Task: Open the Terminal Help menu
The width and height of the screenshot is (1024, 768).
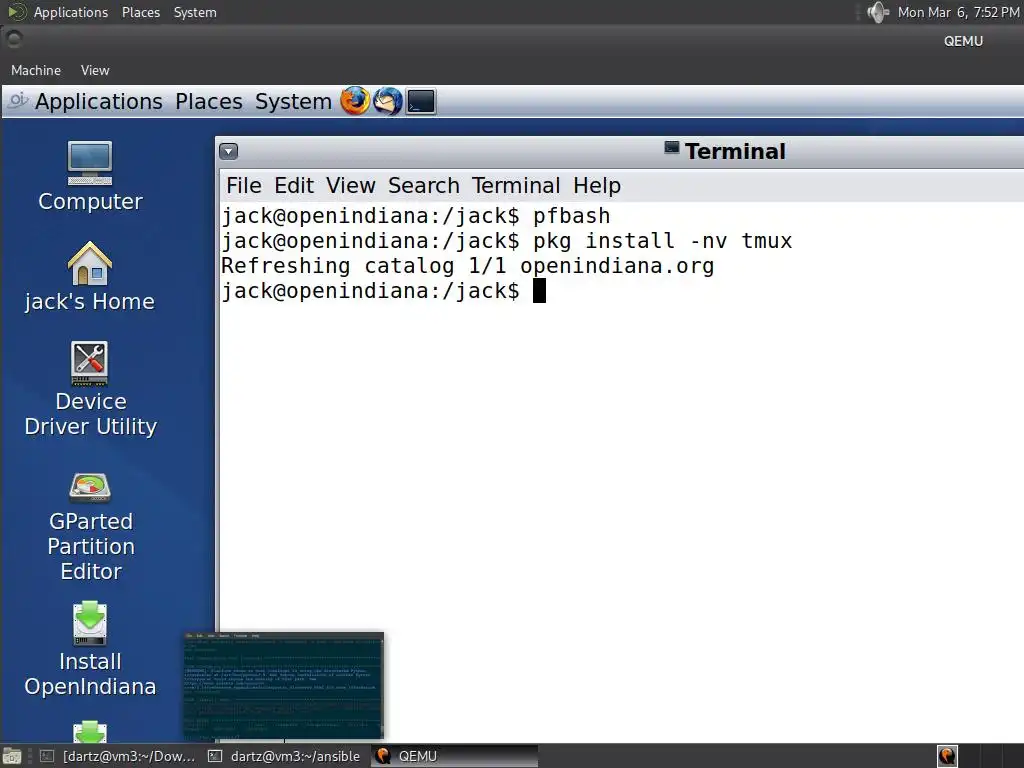Action: coord(597,185)
